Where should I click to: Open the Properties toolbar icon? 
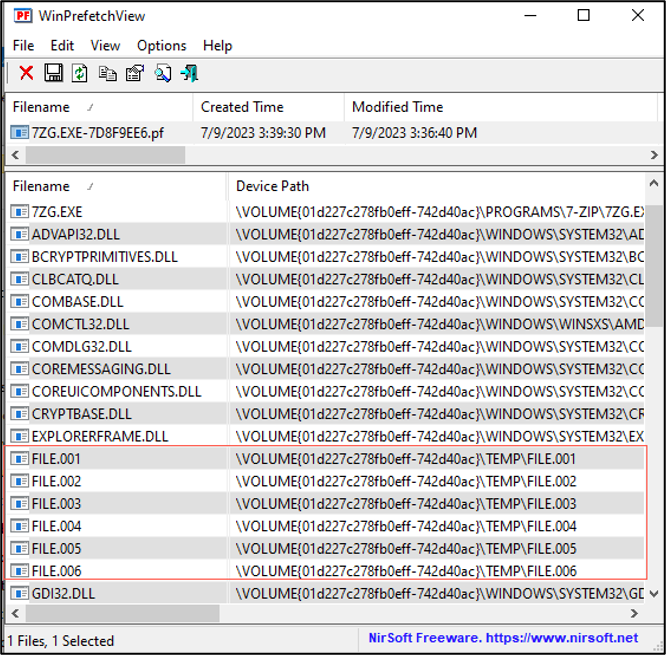pyautogui.click(x=135, y=73)
